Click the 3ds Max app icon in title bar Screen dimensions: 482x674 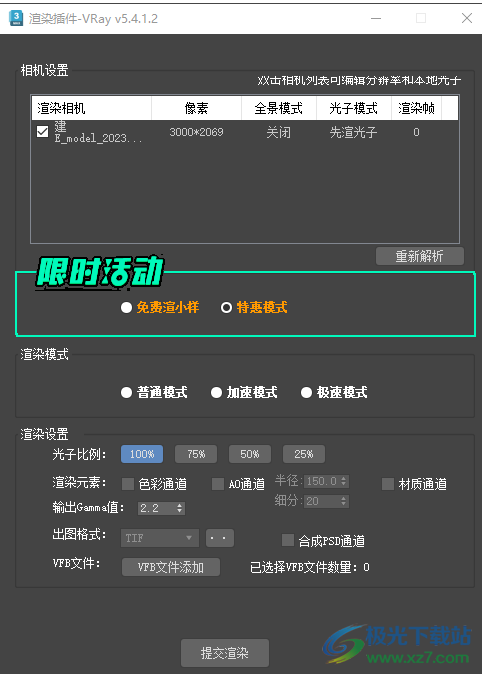pos(16,18)
